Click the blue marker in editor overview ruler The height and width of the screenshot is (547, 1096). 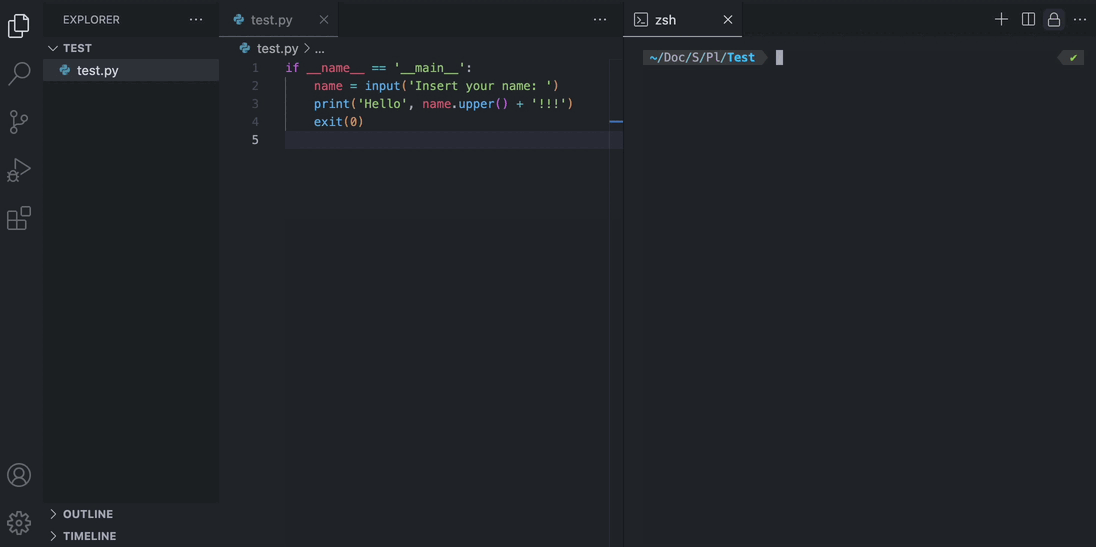click(616, 122)
